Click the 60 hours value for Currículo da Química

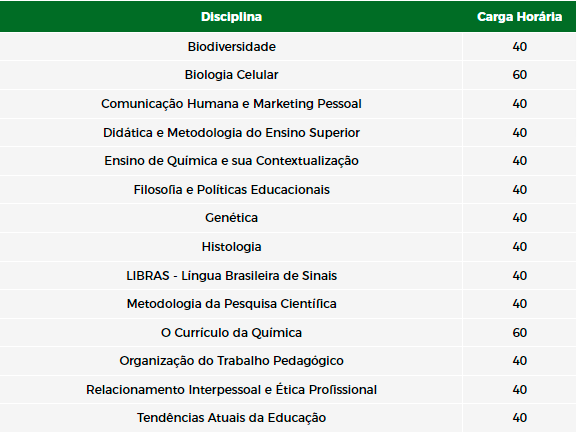click(x=520, y=333)
